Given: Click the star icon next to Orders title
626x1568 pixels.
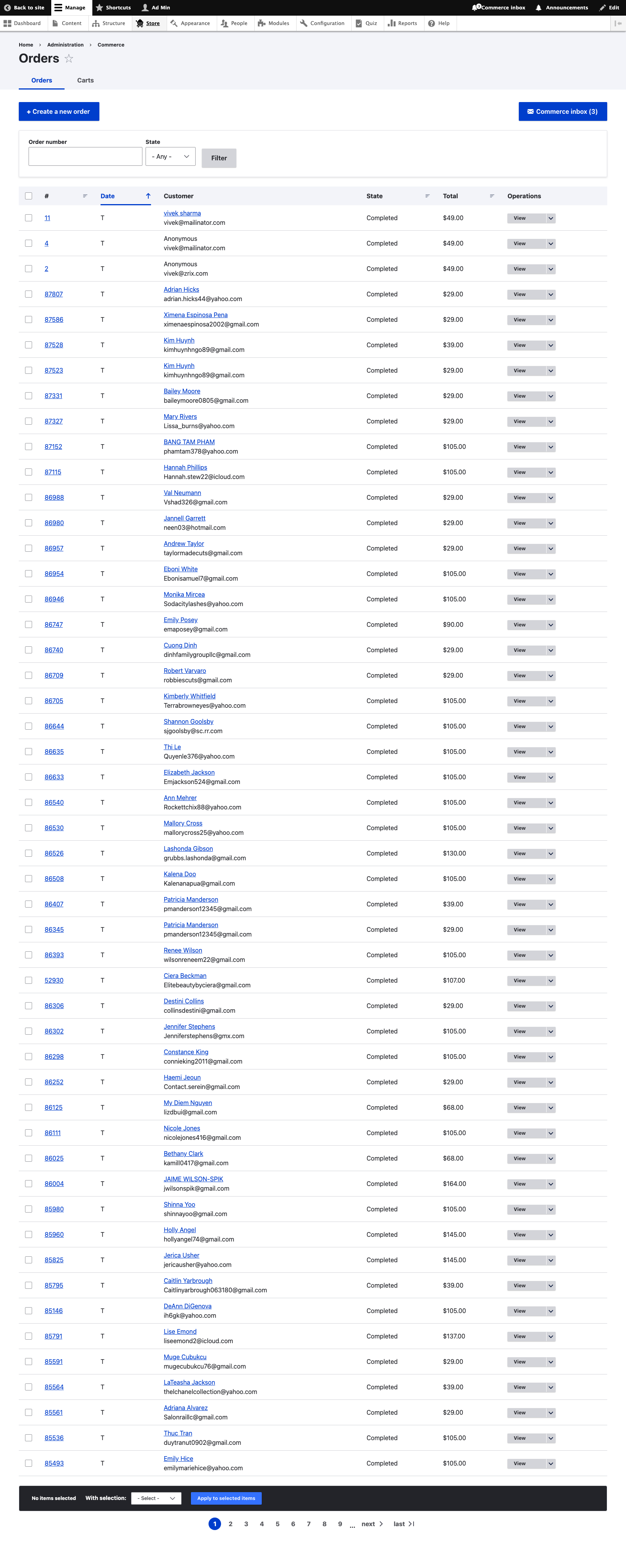Looking at the screenshot, I should point(69,58).
